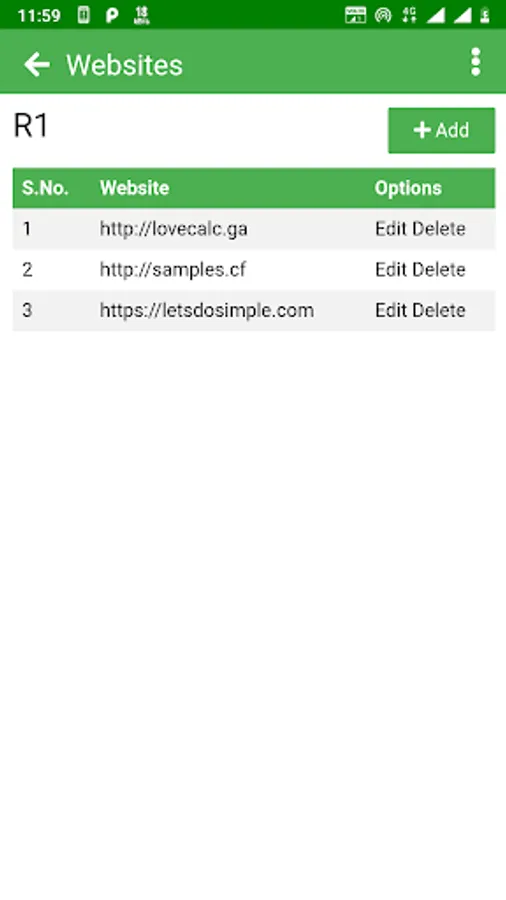
Task: Open the three-dot overflow menu
Action: (x=476, y=62)
